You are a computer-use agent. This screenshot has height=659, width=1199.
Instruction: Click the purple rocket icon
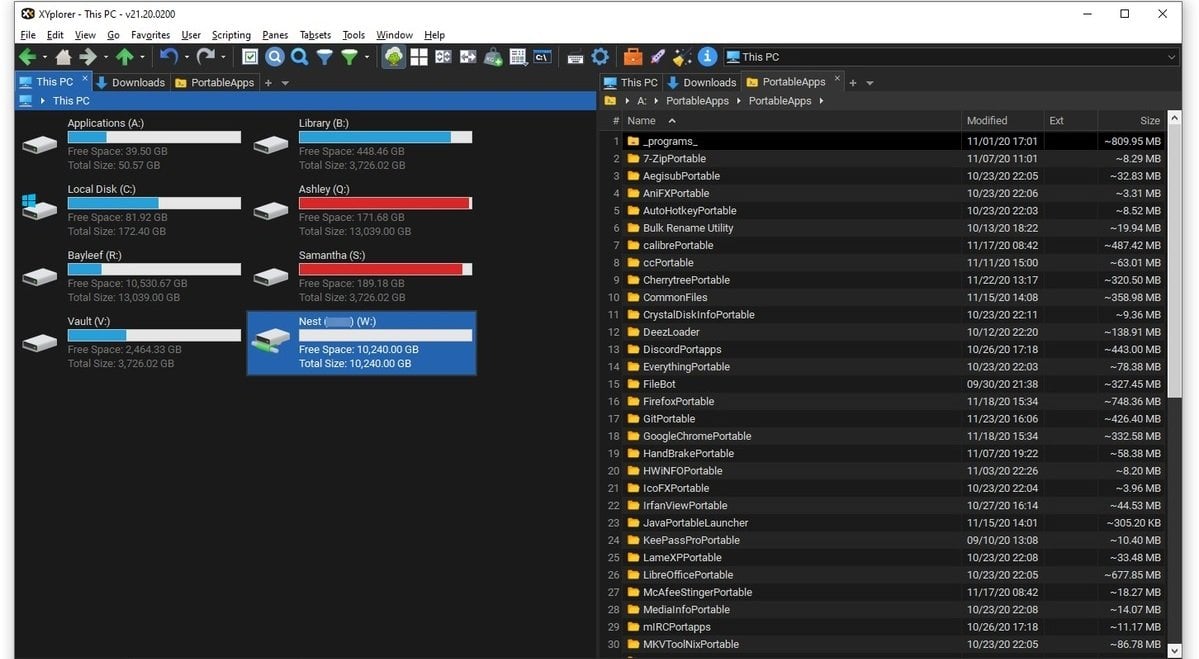658,57
